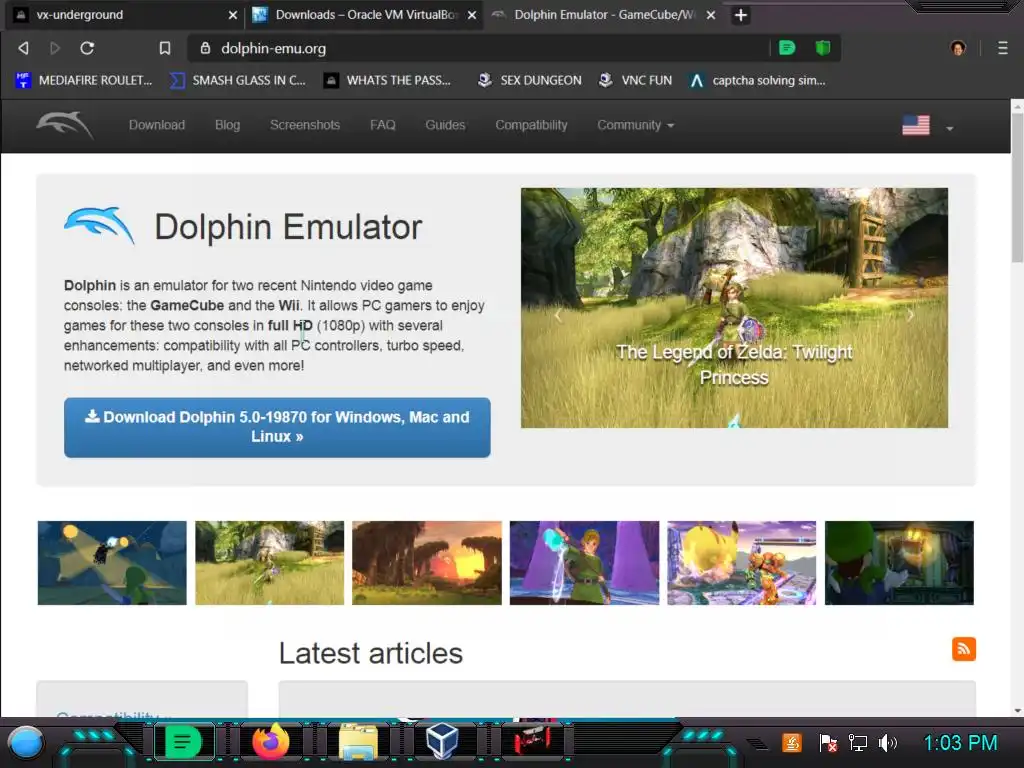Click Download Dolphin 5.0-19870 button
Viewport: 1024px width, 768px height.
(277, 427)
